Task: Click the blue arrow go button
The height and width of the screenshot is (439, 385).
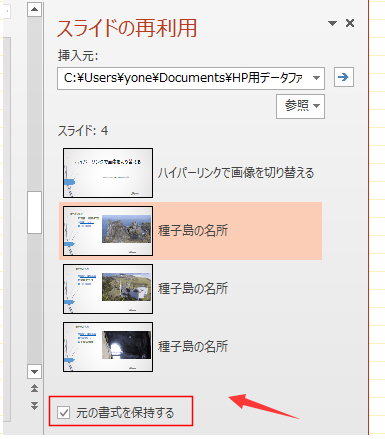Action: click(x=344, y=77)
